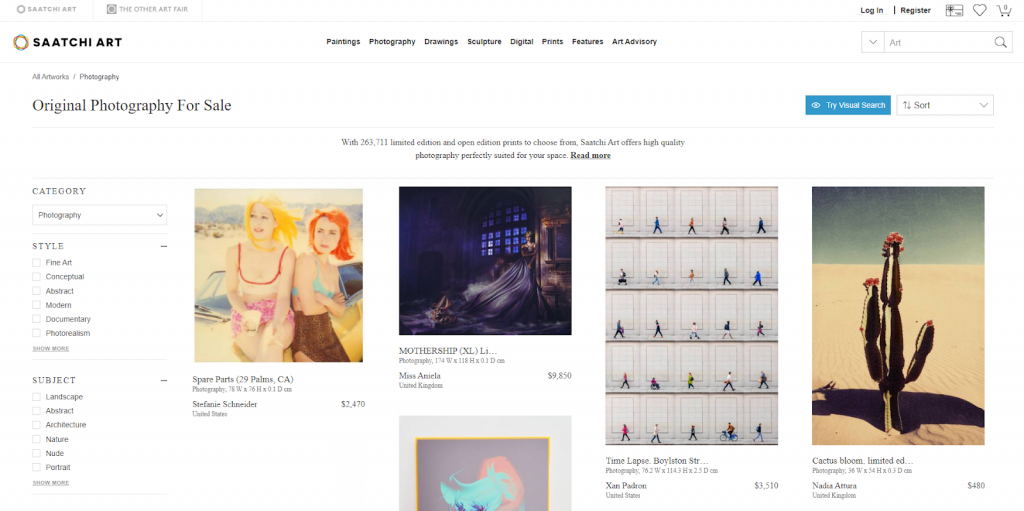The height and width of the screenshot is (511, 1024).
Task: Open favorites heart icon
Action: click(979, 10)
